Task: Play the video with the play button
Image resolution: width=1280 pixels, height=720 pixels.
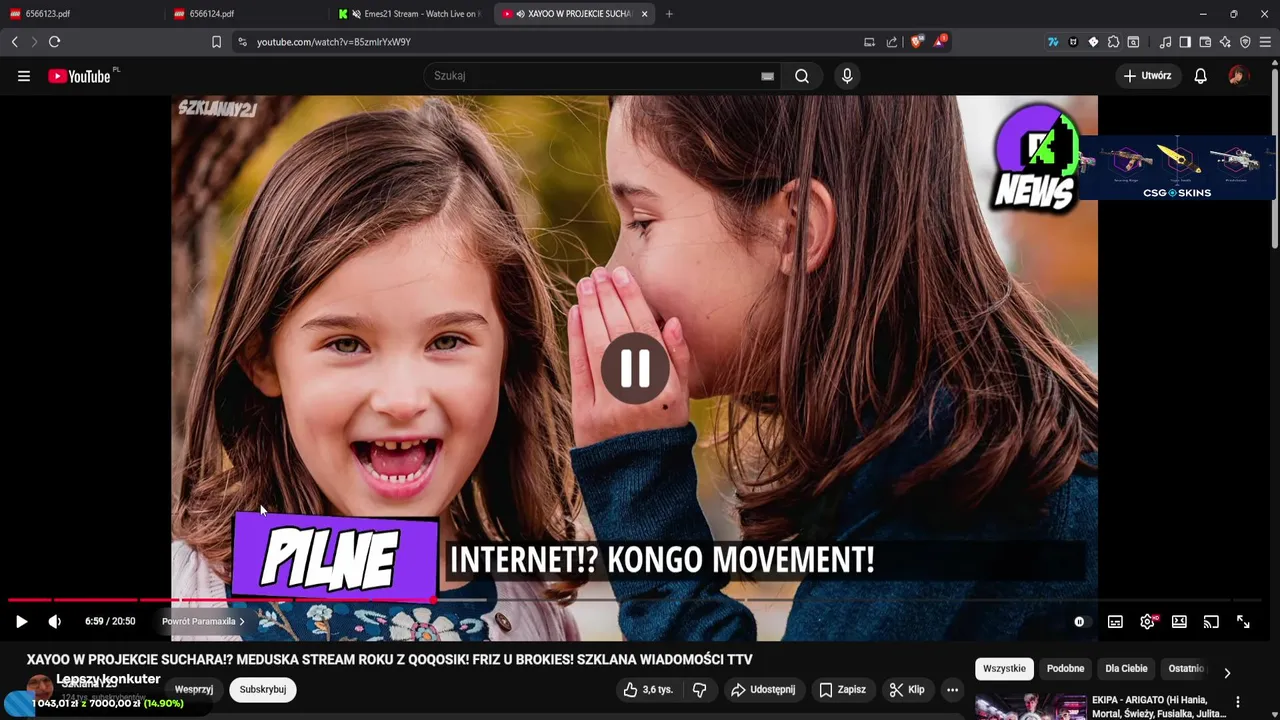Action: 21,621
